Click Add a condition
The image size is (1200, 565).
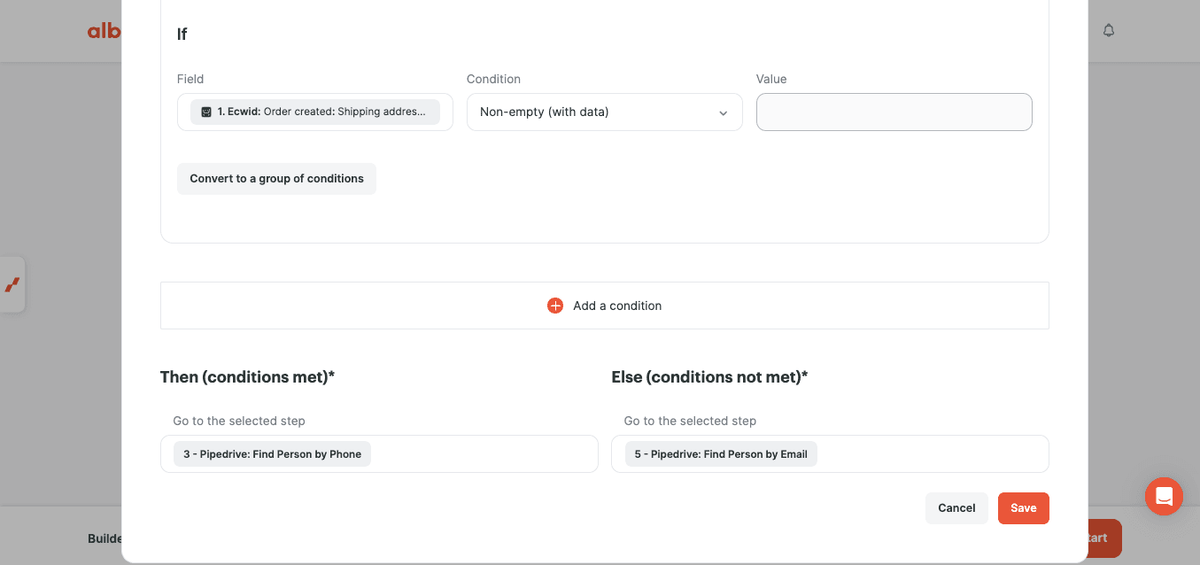[x=604, y=305]
